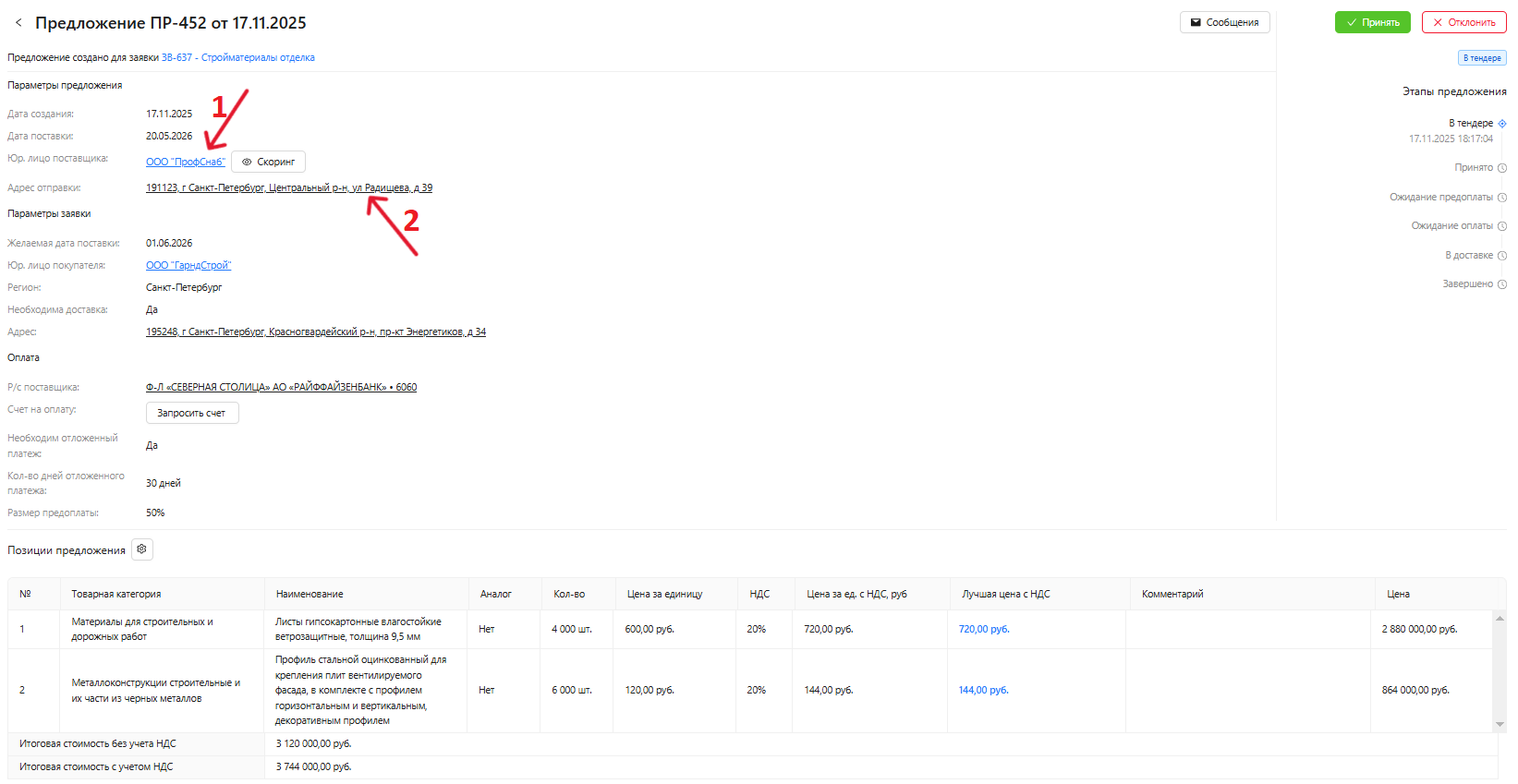Viewport: 1518px width, 784px height.
Task: Click the В тендере status tag
Action: coord(1482,58)
